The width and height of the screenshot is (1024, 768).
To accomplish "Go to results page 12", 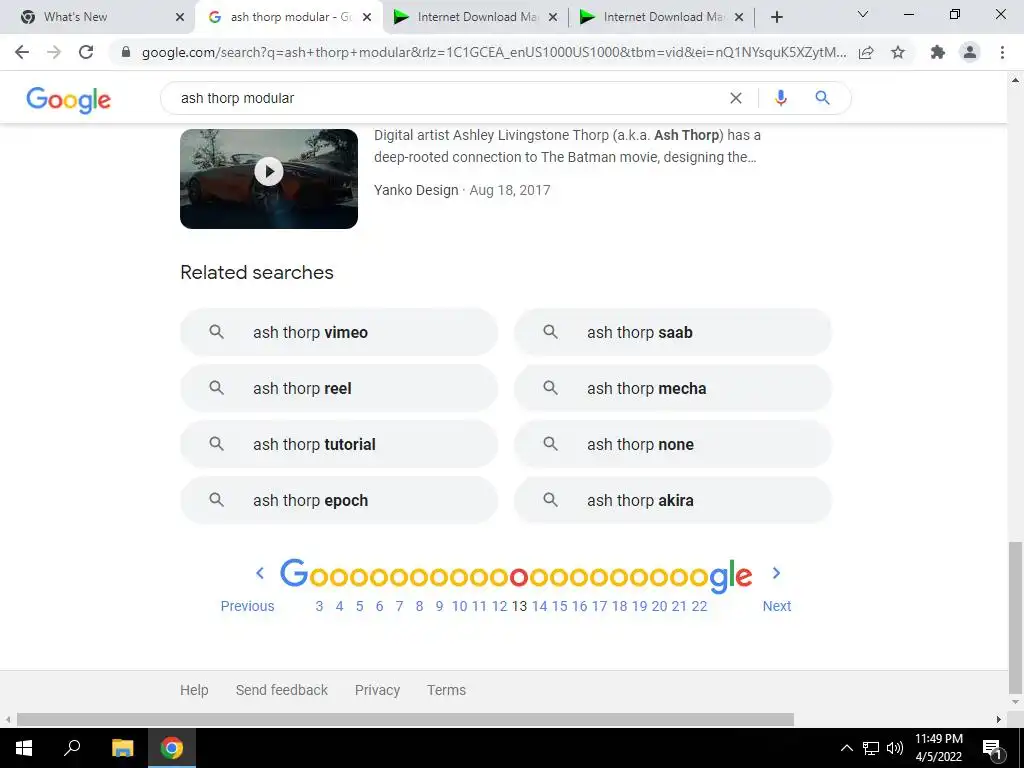I will (x=500, y=606).
